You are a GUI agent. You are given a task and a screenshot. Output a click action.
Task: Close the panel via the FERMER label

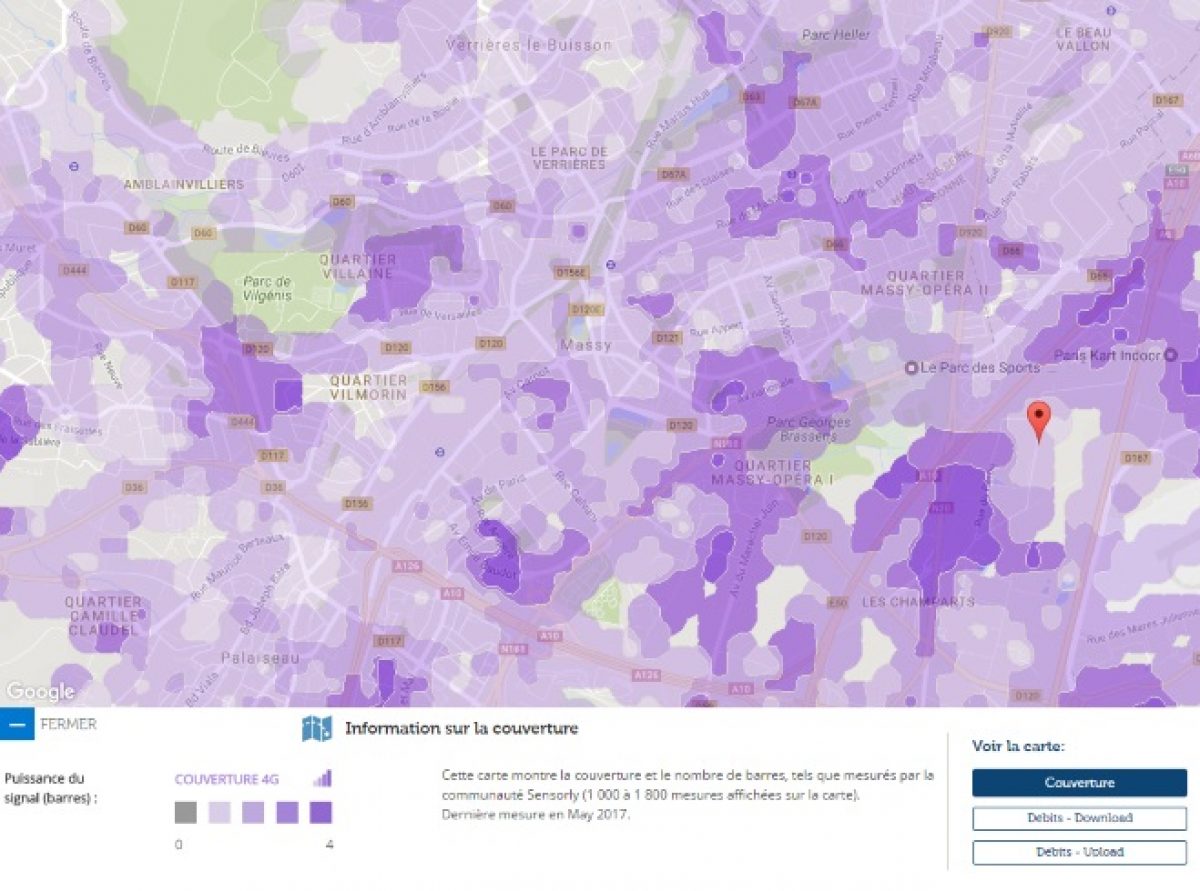(69, 724)
